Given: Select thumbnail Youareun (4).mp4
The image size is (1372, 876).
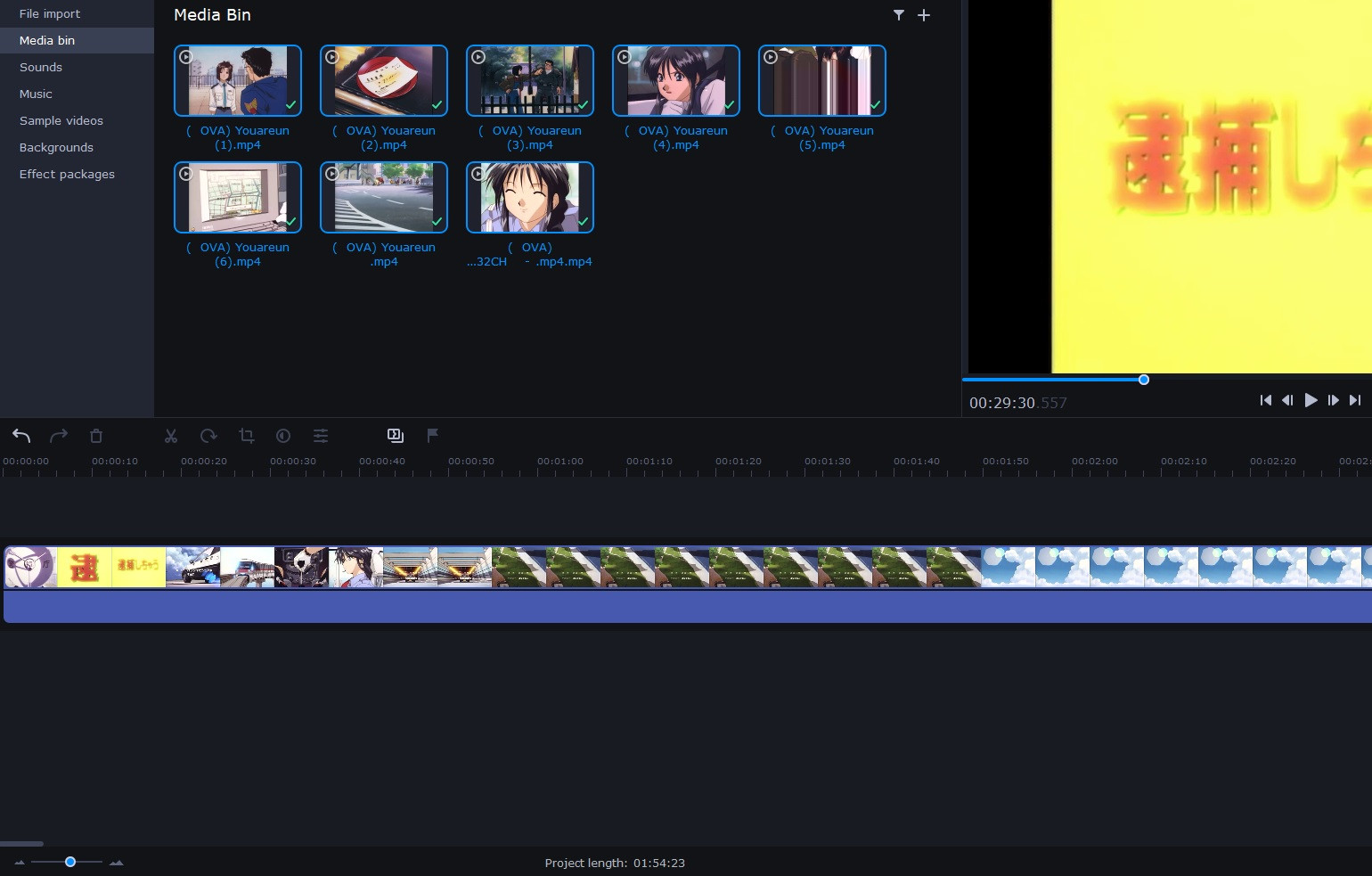Looking at the screenshot, I should pos(676,81).
